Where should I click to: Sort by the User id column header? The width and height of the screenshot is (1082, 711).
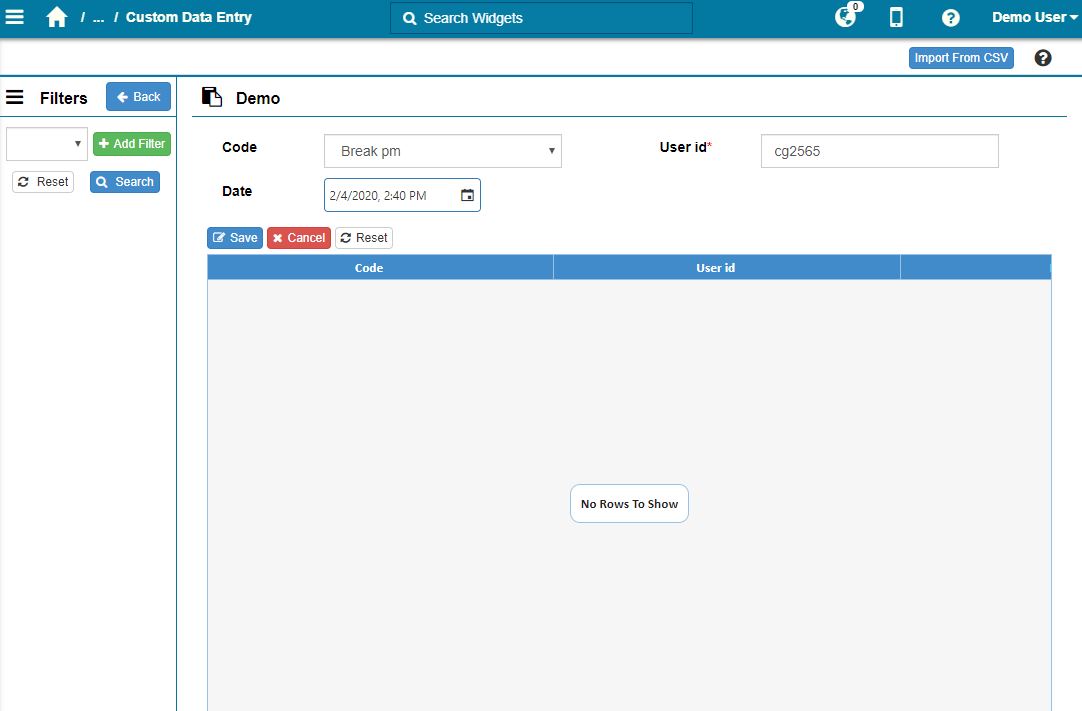tap(716, 268)
